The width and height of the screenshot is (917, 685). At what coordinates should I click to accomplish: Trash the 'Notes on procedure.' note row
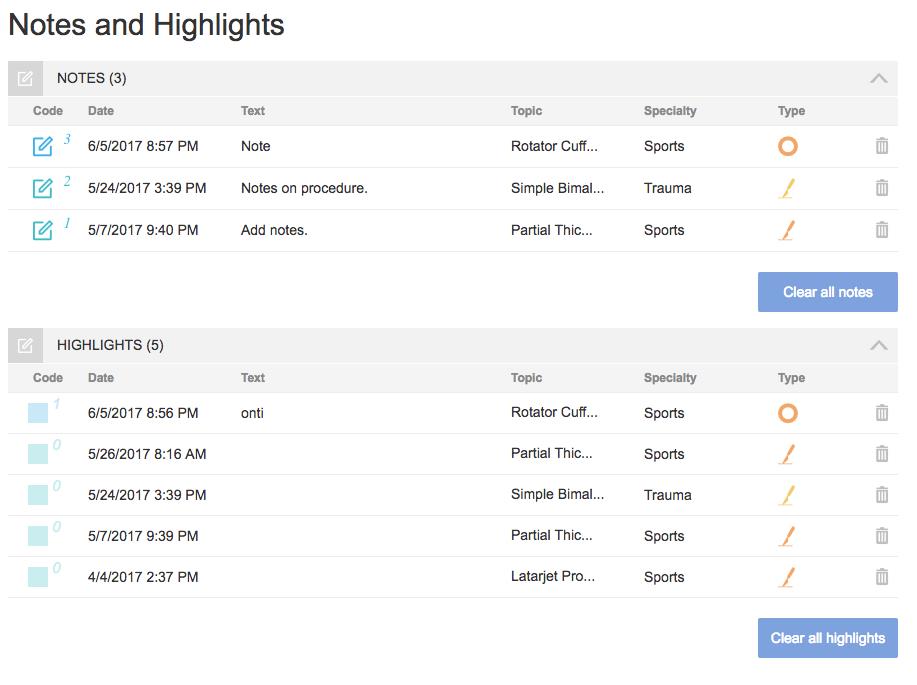[882, 188]
